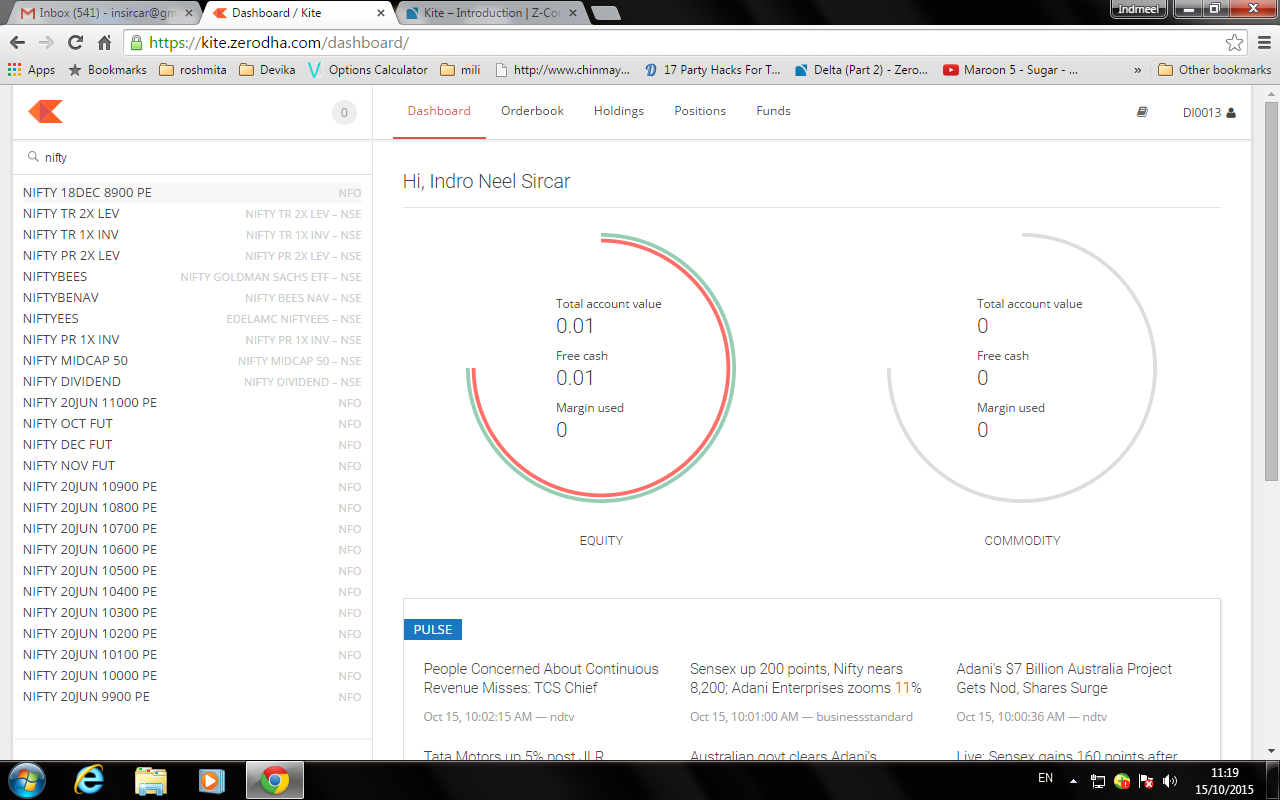Click the Equity account value ring chart
Screen dimensions: 1280x800
(x=601, y=367)
